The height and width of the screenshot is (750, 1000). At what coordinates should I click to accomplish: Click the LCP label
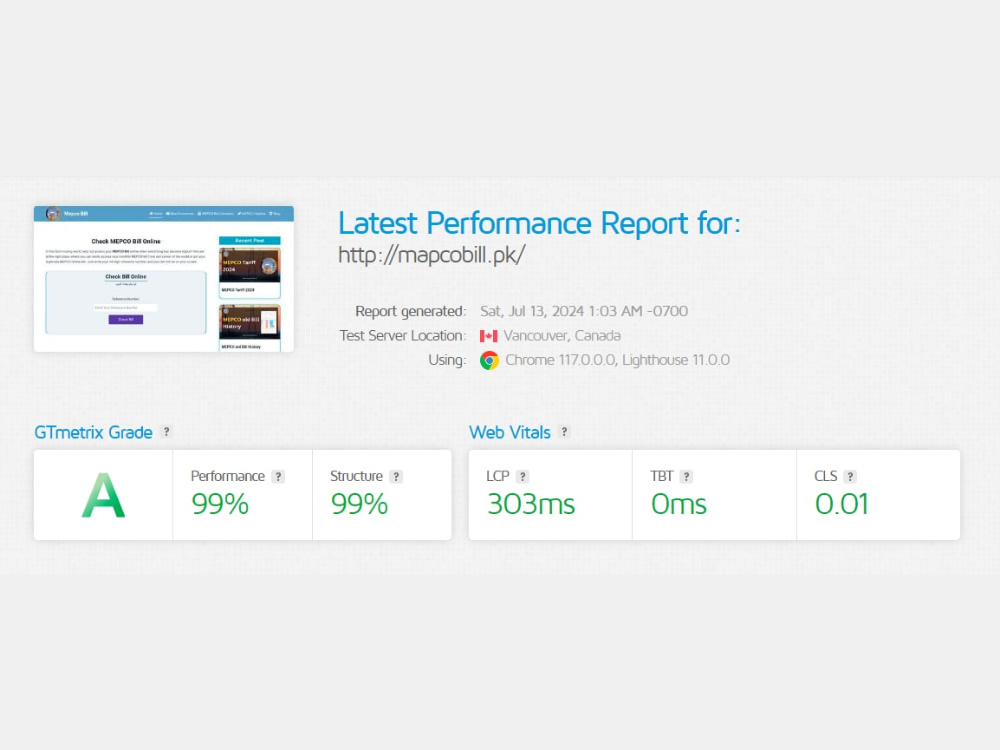[497, 476]
